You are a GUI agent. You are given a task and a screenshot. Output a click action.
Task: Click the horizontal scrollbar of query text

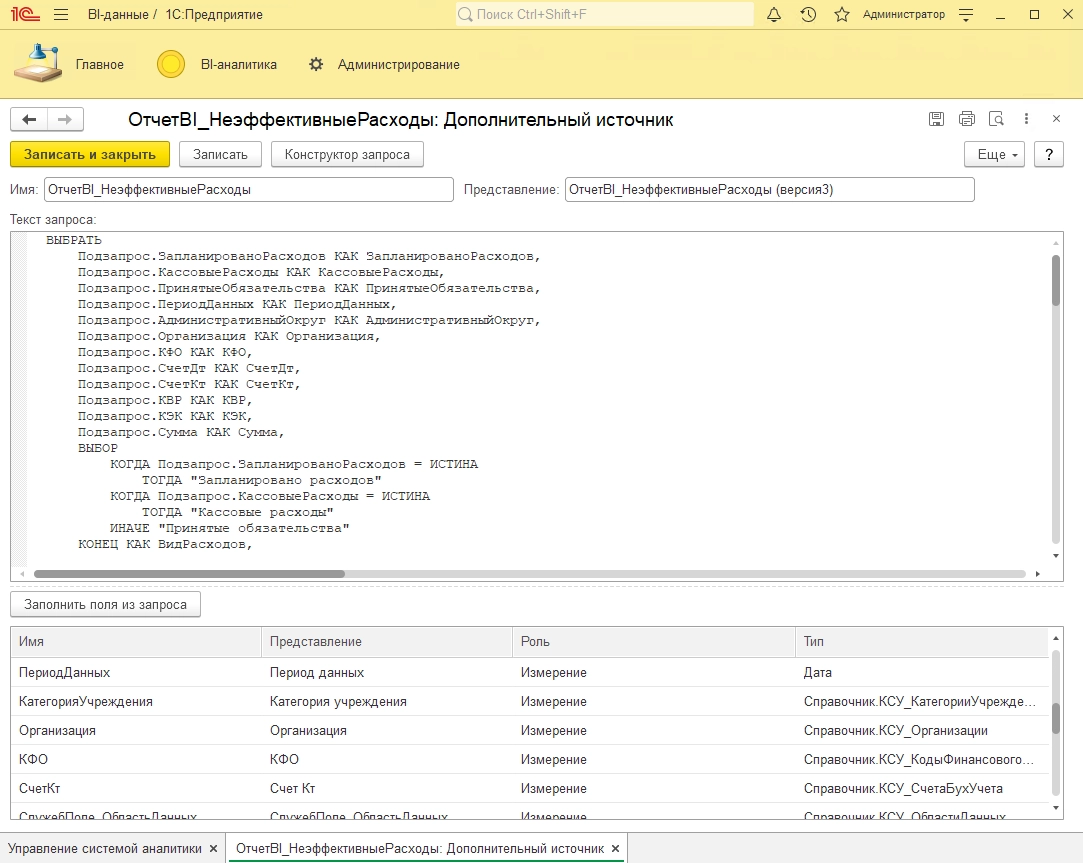190,574
